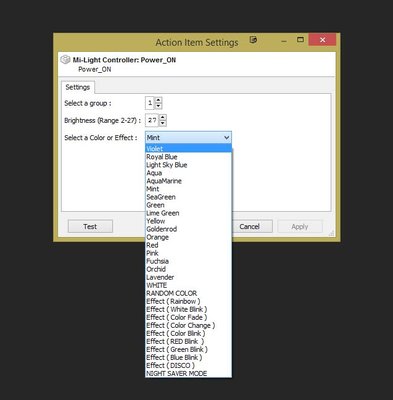Click the note icon in title bar

[x=253, y=40]
